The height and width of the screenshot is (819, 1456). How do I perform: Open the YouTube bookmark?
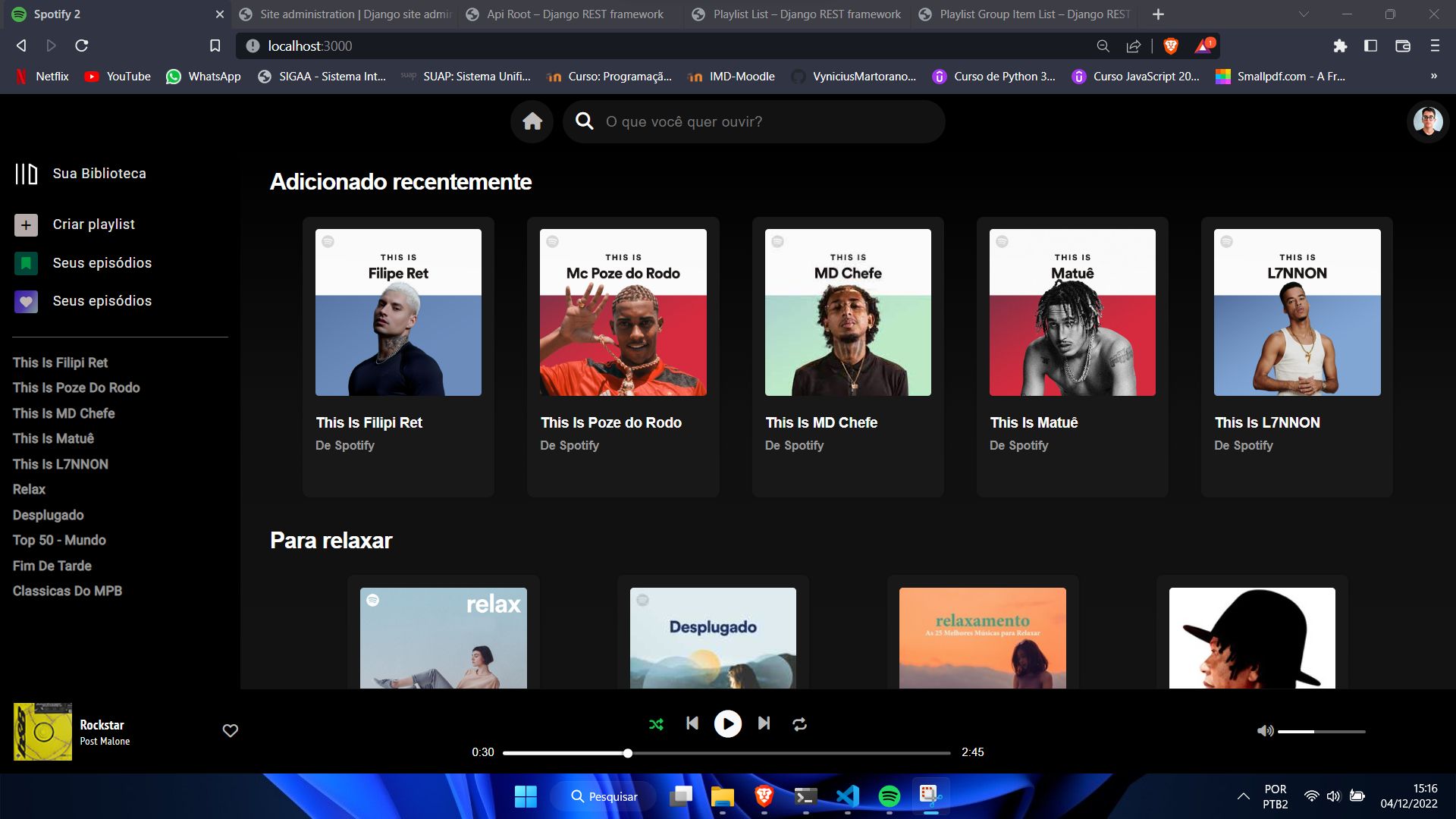point(118,77)
